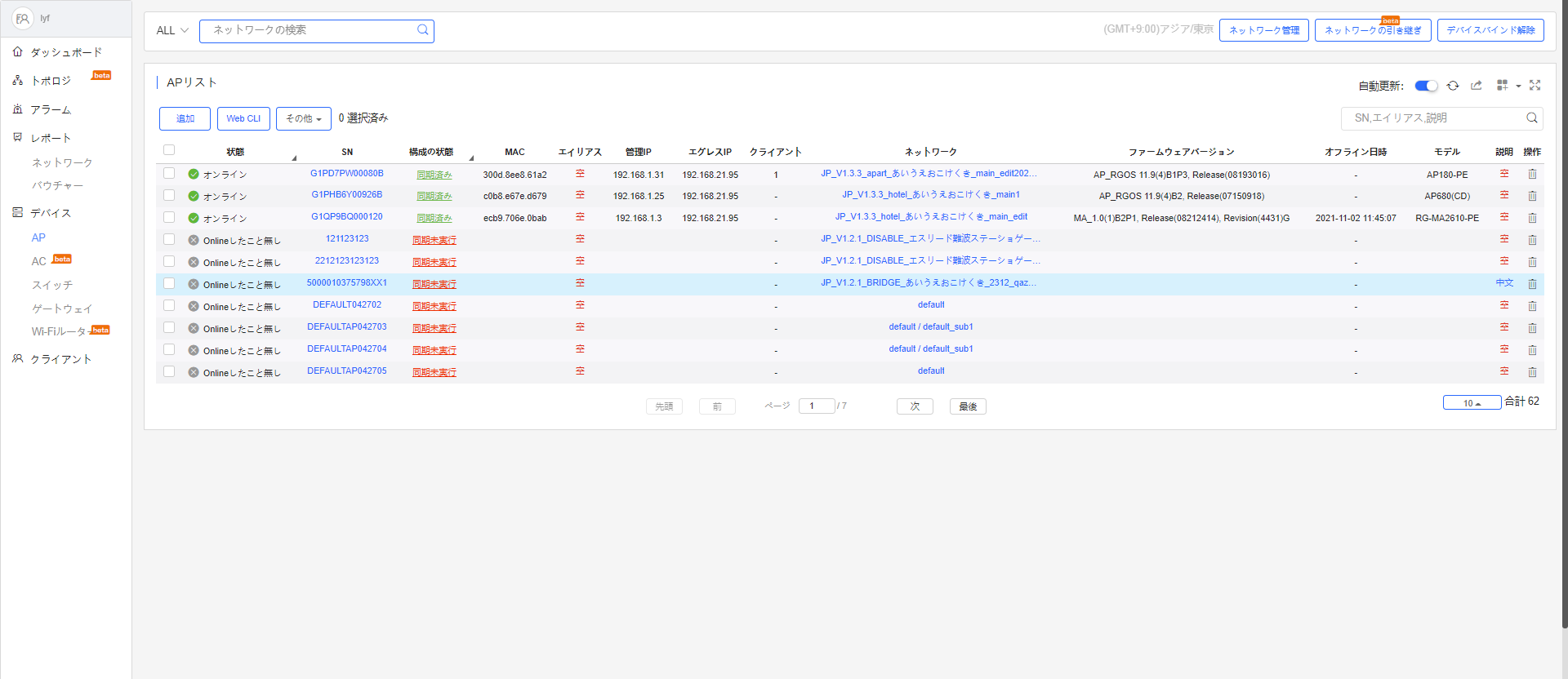Select スイッチ under devices
This screenshot has height=679, width=1568.
(51, 285)
